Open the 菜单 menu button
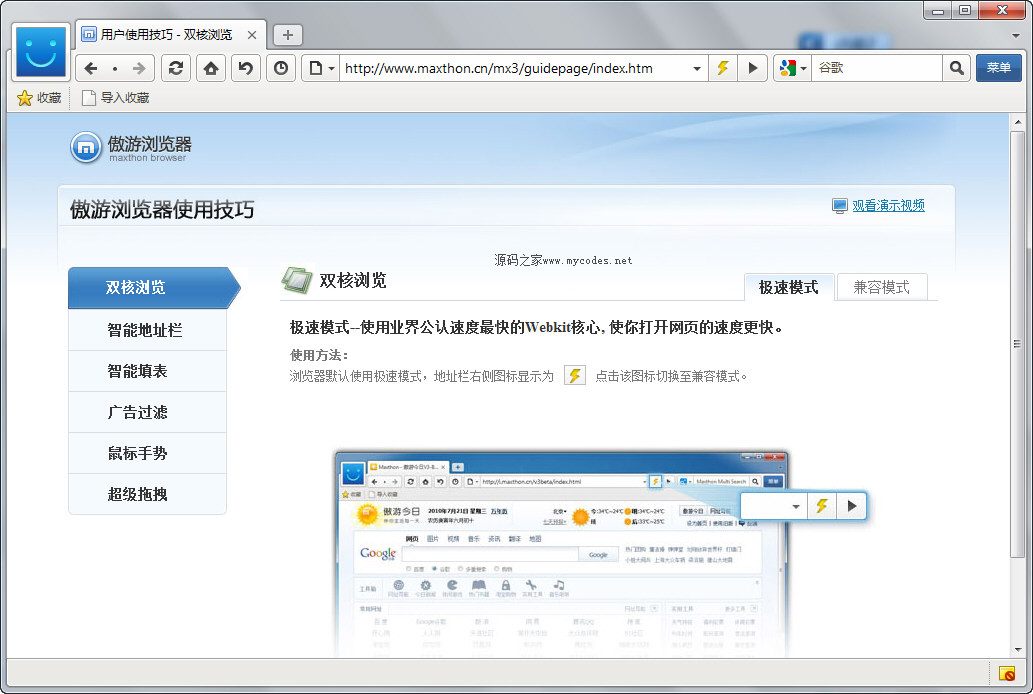This screenshot has height=694, width=1033. point(999,68)
